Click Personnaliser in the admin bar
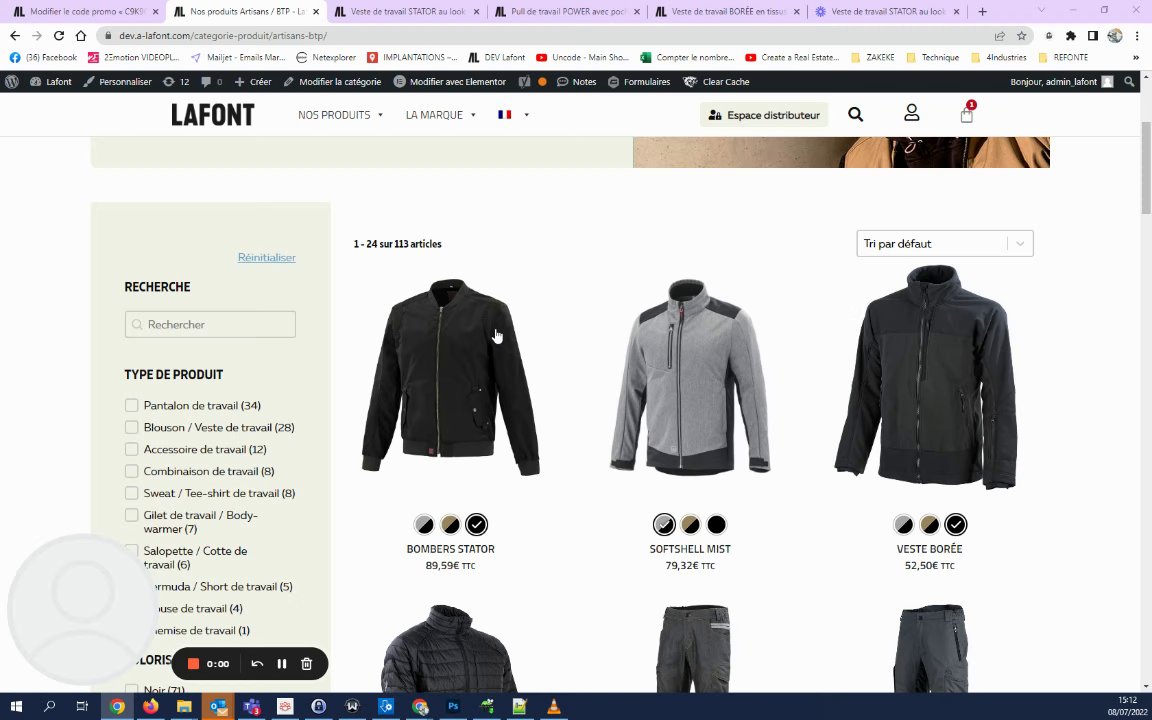Screen dimensions: 1152x720 pos(118,82)
